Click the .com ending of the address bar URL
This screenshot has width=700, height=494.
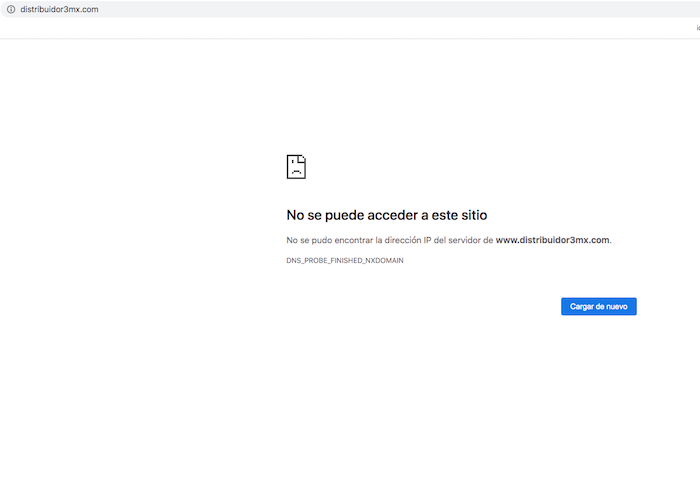pos(90,9)
